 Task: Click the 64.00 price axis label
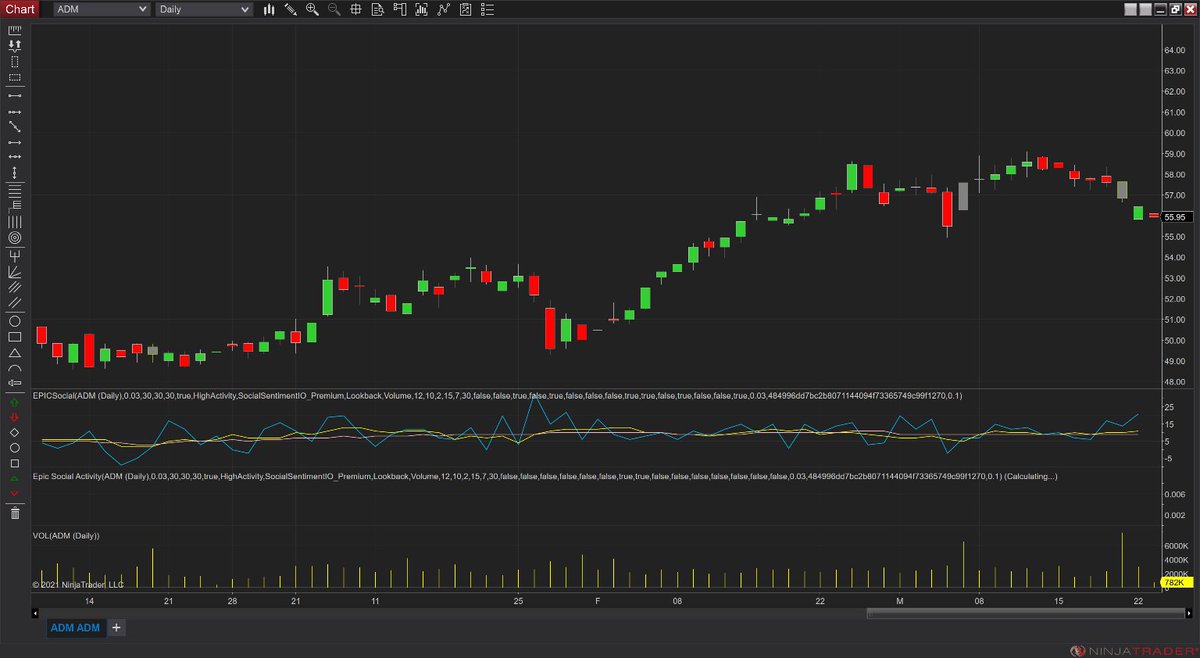[x=1174, y=49]
